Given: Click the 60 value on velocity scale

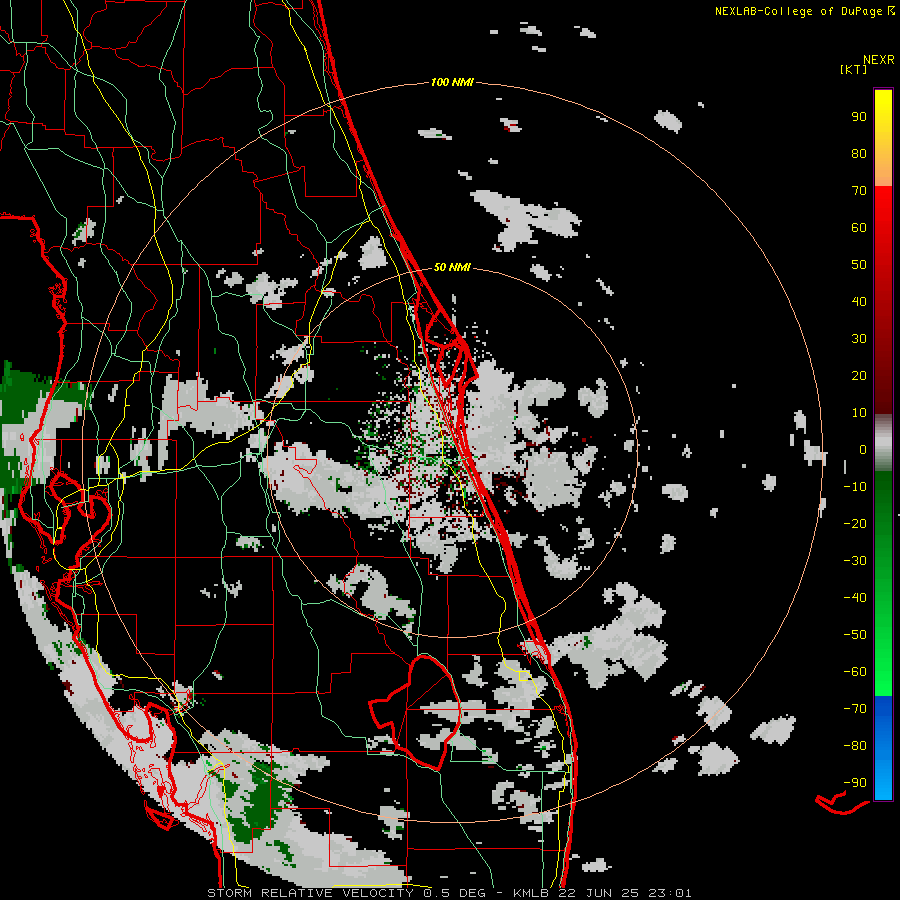Looking at the screenshot, I should [x=859, y=228].
